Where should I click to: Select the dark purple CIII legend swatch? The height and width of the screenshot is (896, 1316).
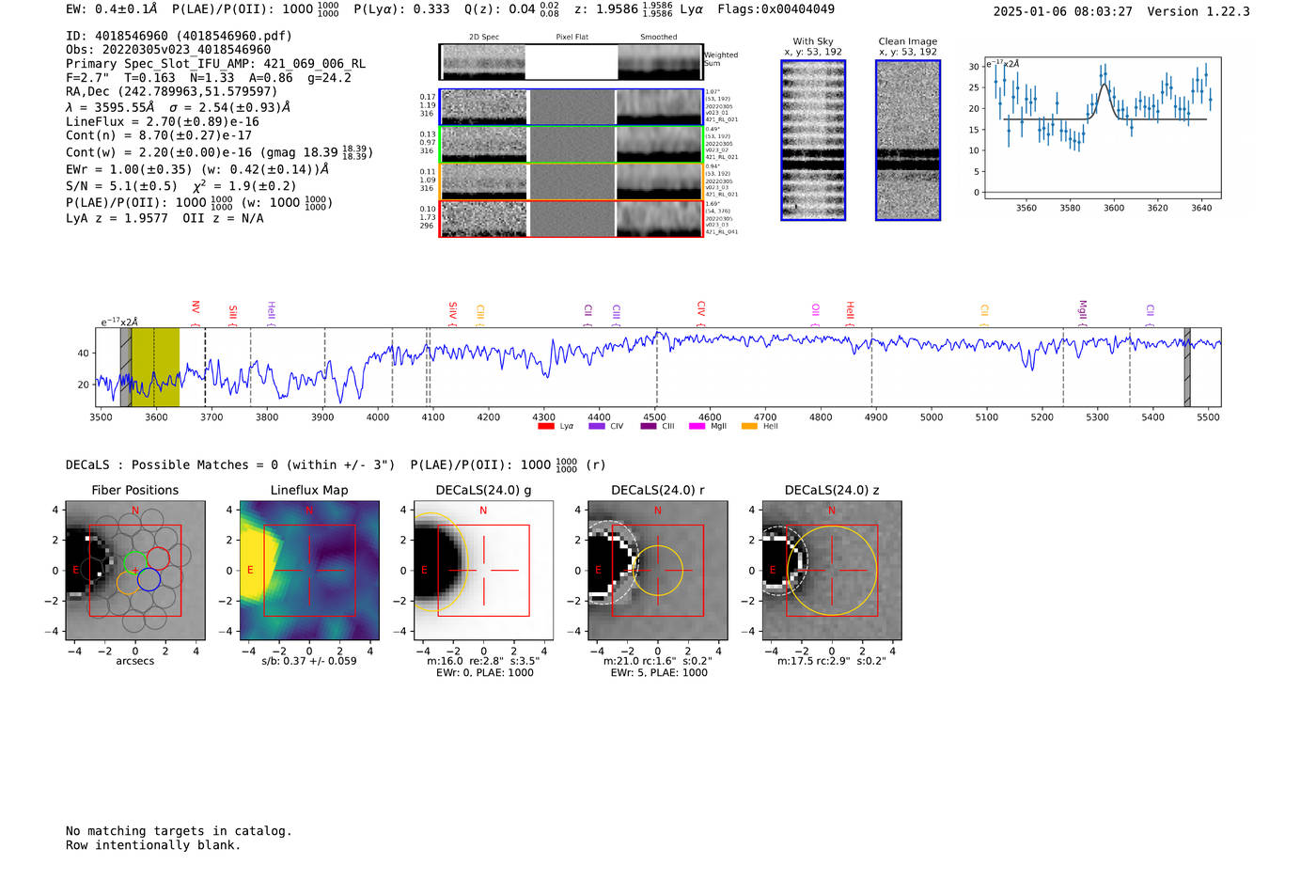[x=649, y=426]
